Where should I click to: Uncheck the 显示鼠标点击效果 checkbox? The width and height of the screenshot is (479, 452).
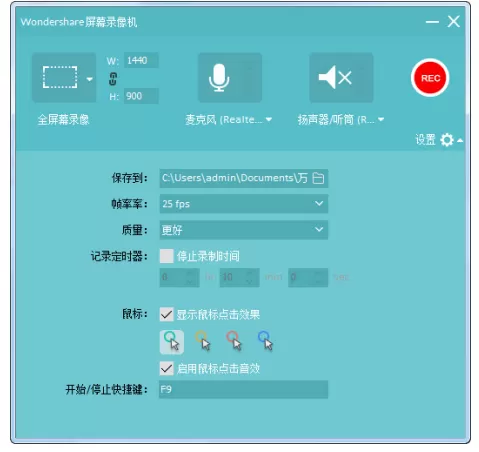[x=166, y=314]
